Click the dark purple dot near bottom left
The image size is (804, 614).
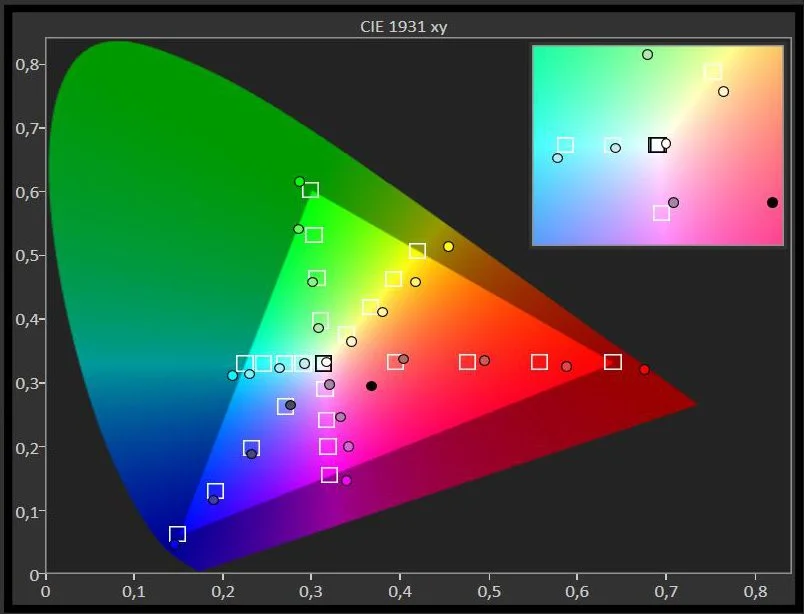212,498
